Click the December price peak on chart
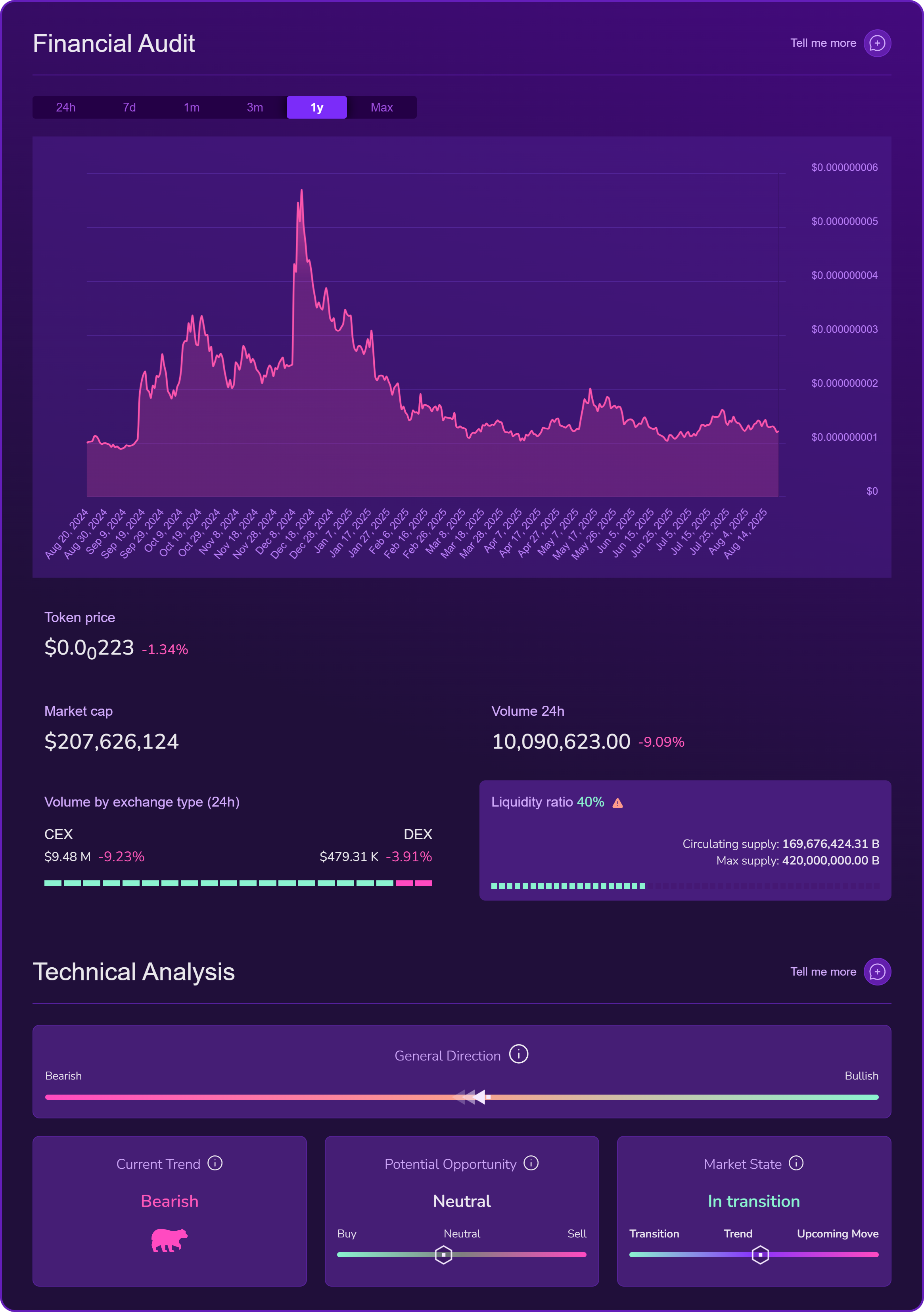This screenshot has width=924, height=1312. pyautogui.click(x=301, y=191)
